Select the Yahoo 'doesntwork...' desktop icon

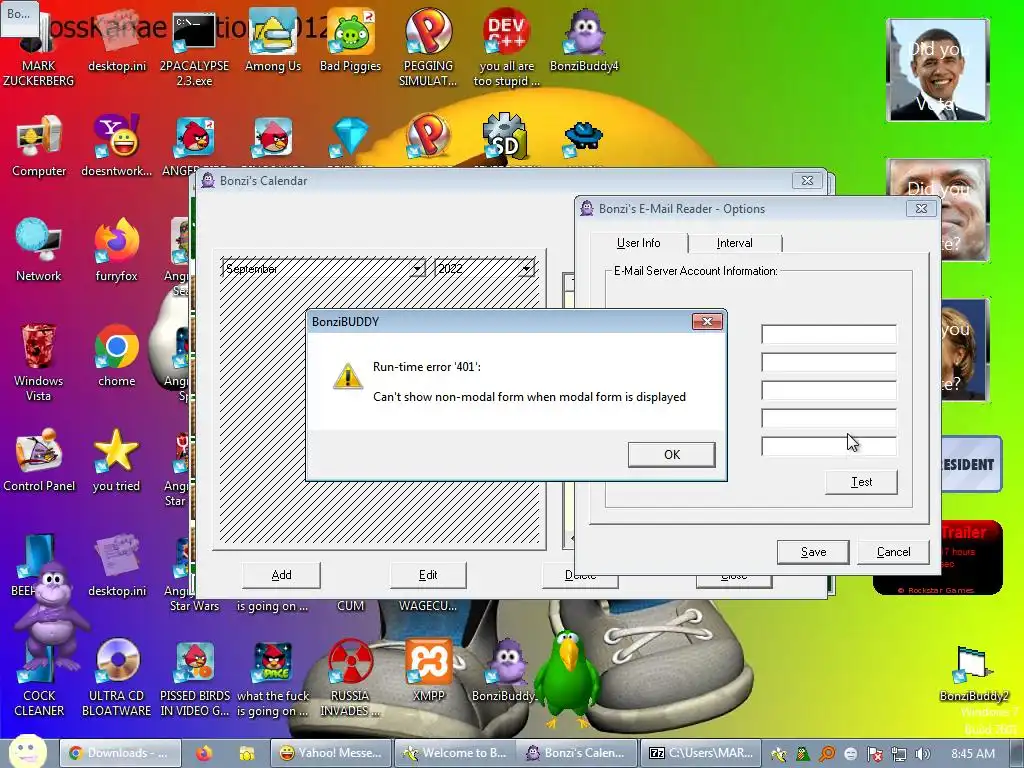point(116,146)
